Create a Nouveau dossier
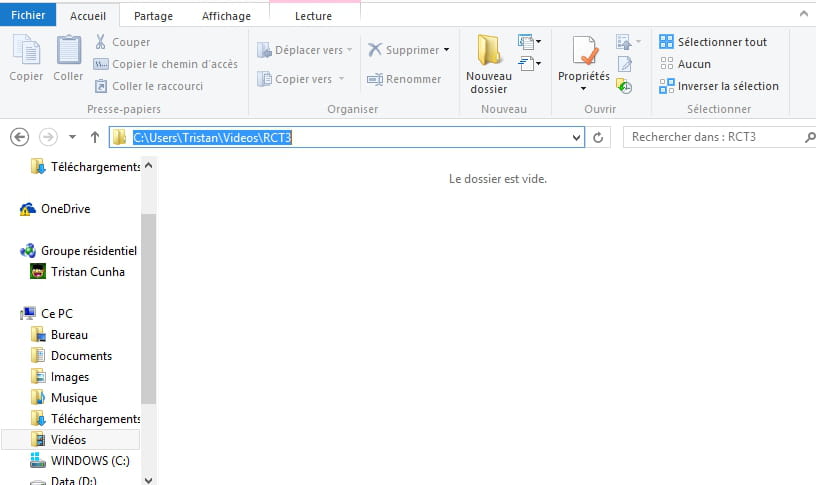The width and height of the screenshot is (816, 485). pos(489,64)
